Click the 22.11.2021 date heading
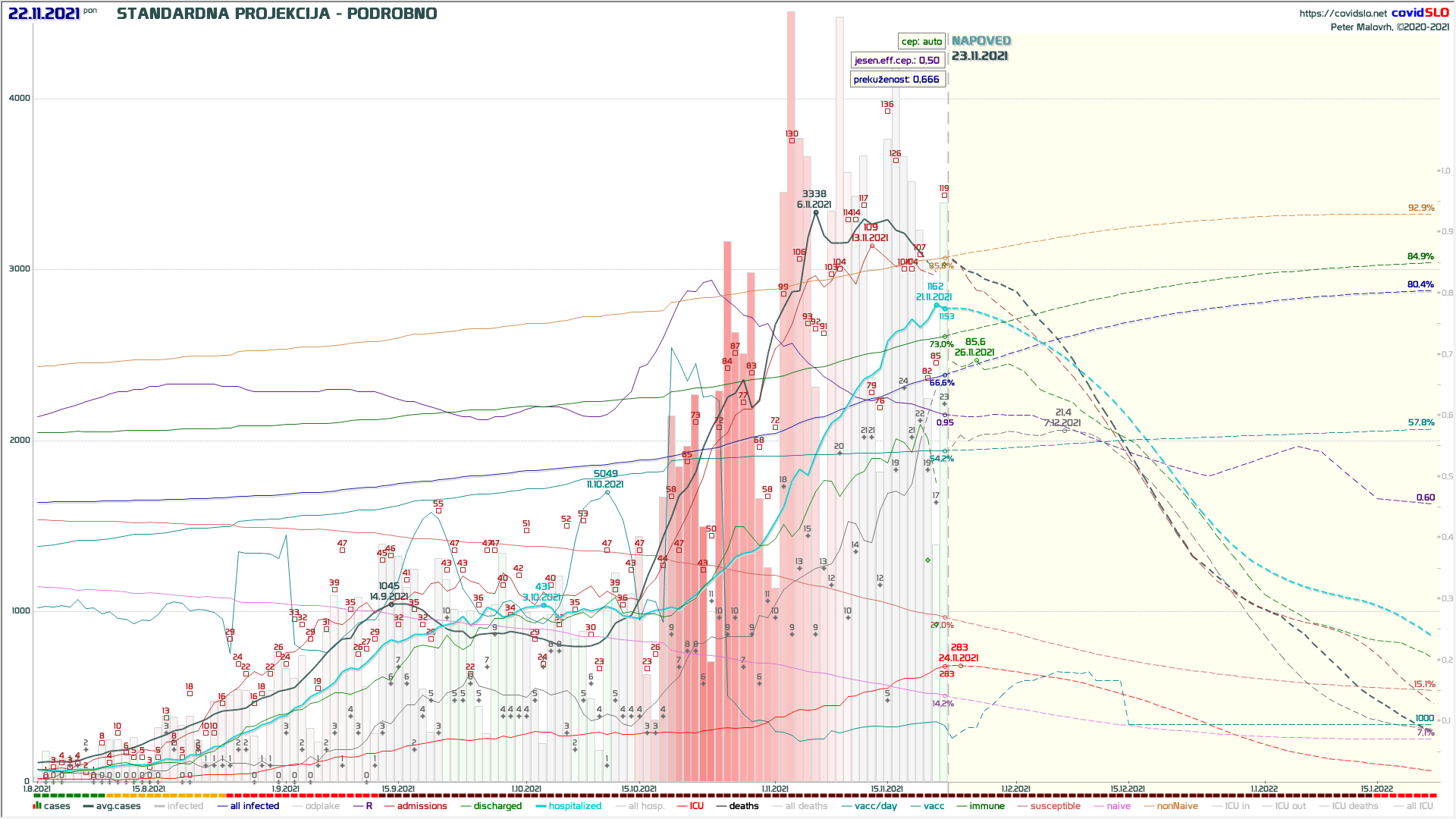Viewport: 1456px width, 819px height. (x=44, y=14)
